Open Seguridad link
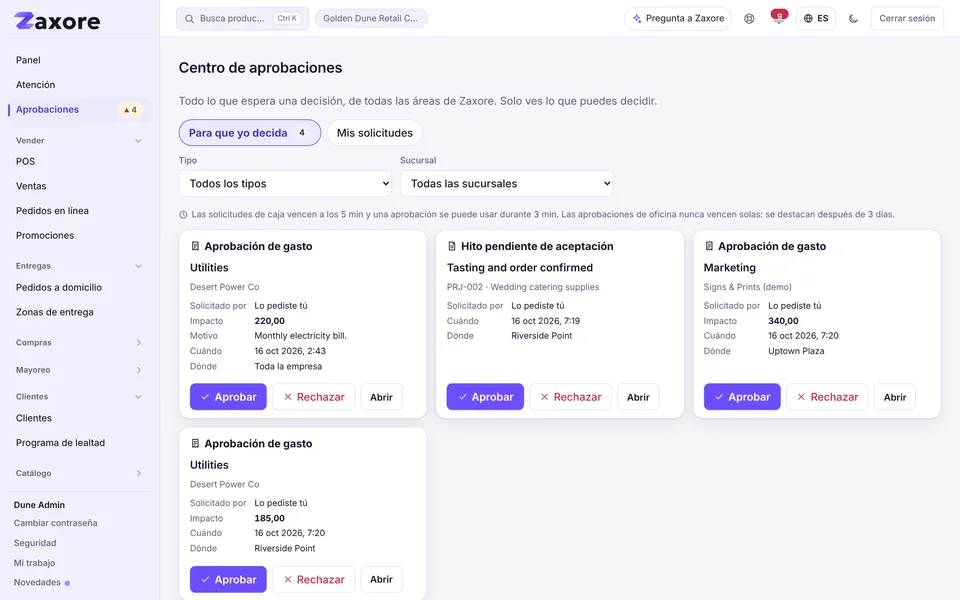Screen dimensions: 960x600 [x=35, y=543]
